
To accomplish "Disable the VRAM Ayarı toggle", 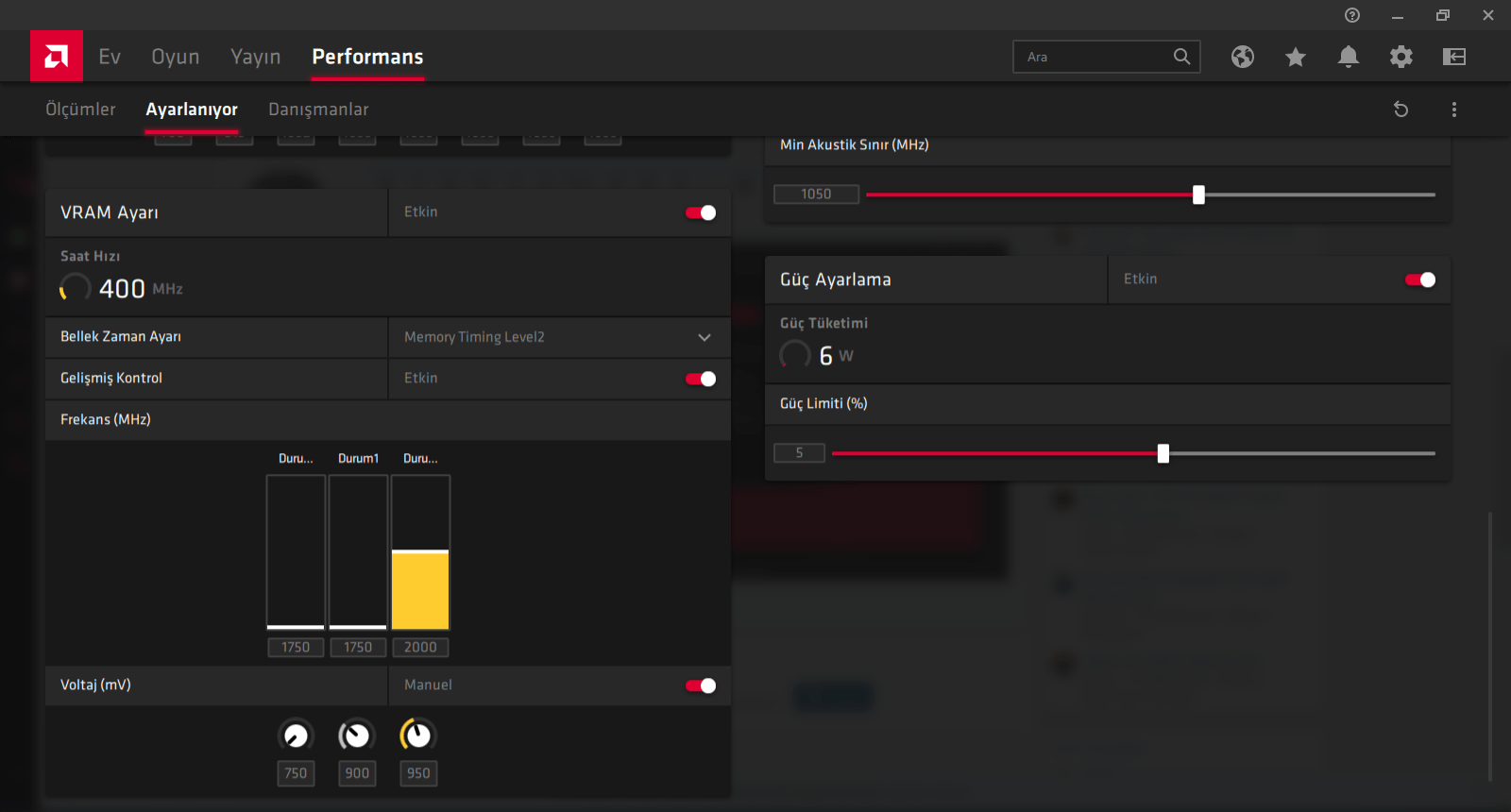I will 701,212.
